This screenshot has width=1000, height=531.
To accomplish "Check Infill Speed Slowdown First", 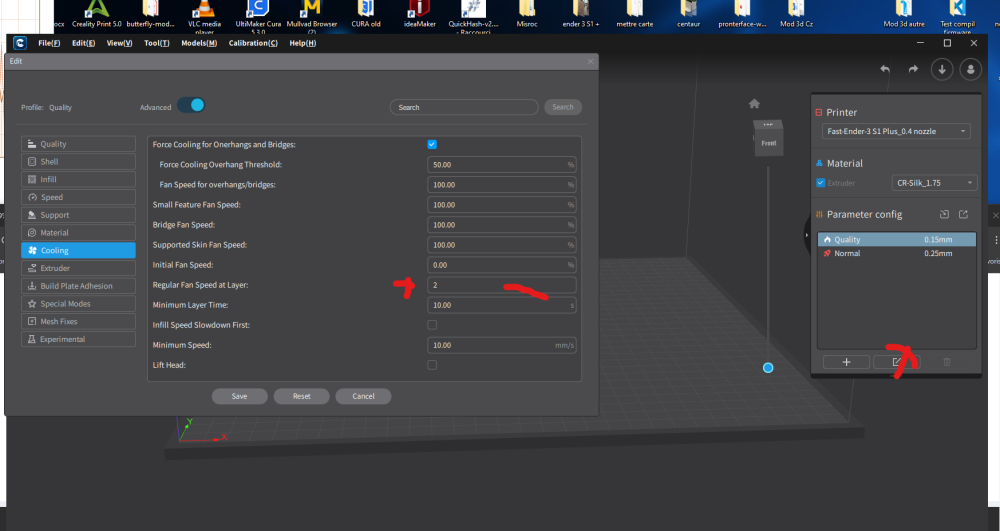I will coord(432,325).
